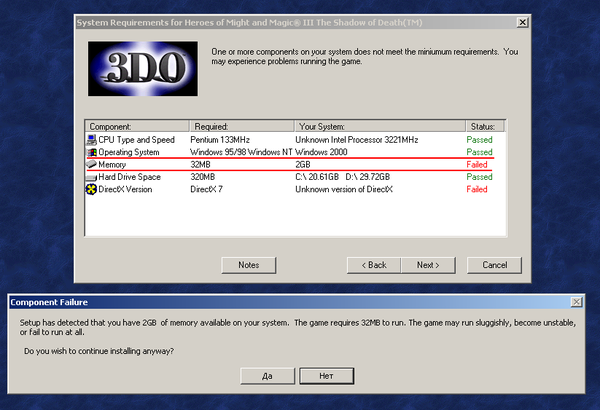Proceed with the Next button
Screen dimensions: 600x410
pyautogui.click(x=428, y=265)
